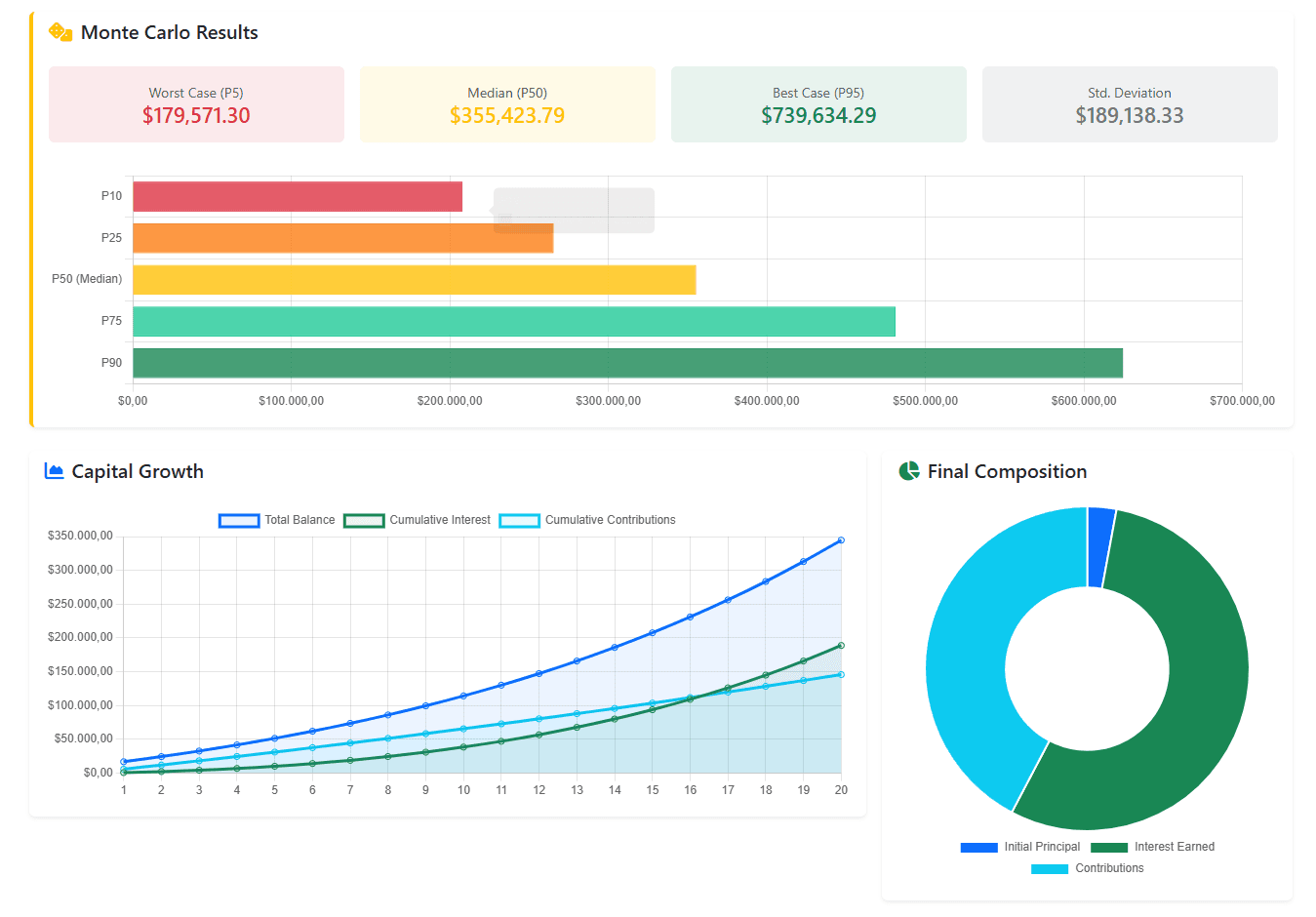Select the yellow P50 (Median) bar

click(x=415, y=280)
